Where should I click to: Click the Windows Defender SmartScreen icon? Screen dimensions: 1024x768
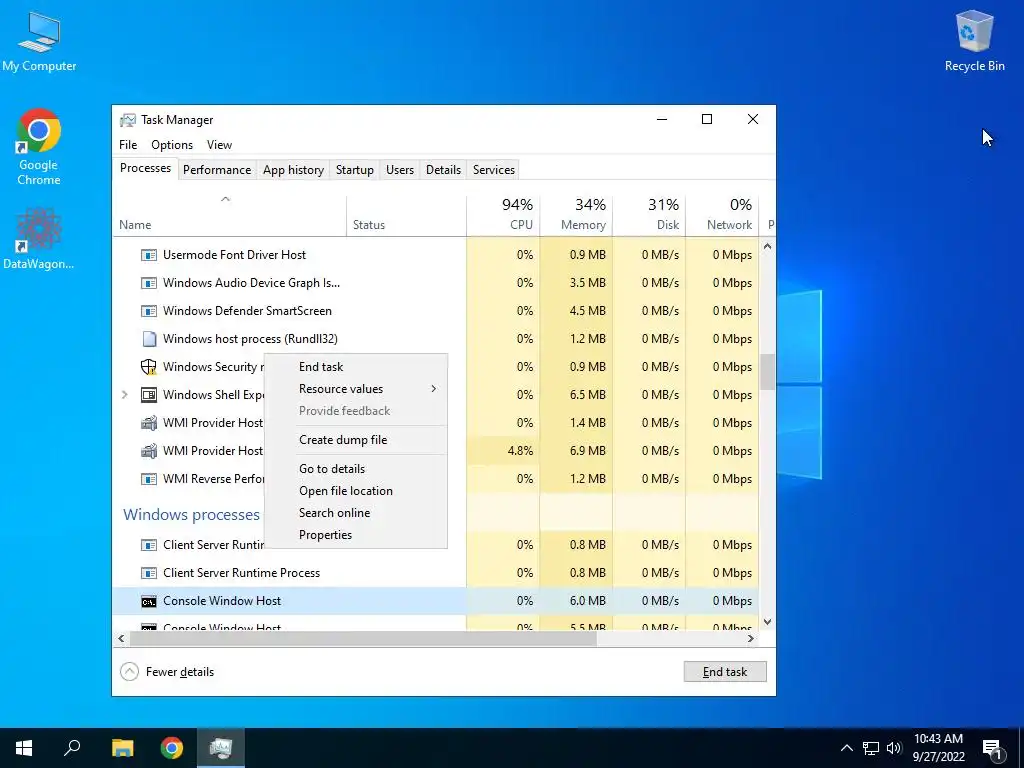click(149, 311)
